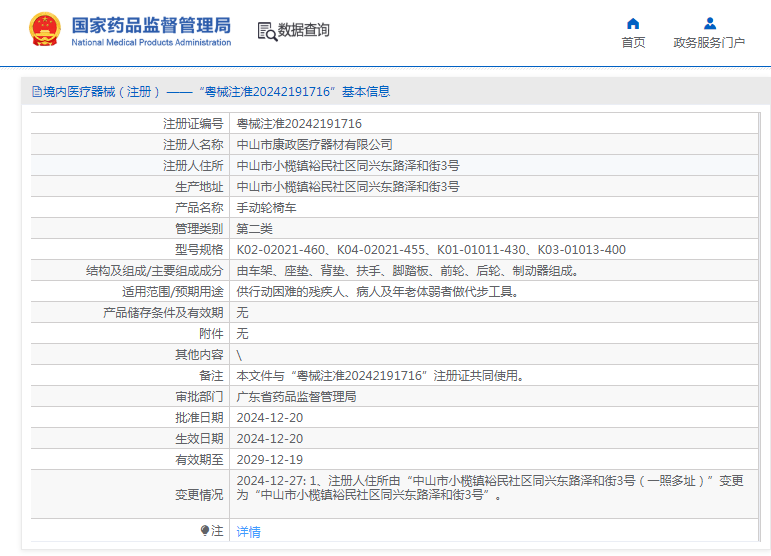The height and width of the screenshot is (556, 771).
Task: Click the 首页 home icon
Action: 633,23
